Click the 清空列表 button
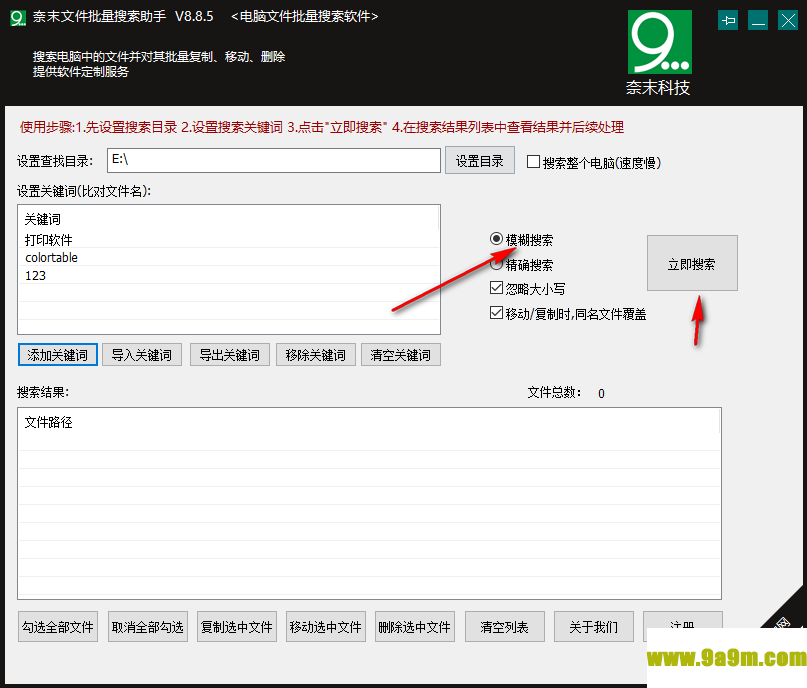The height and width of the screenshot is (688, 807). 504,627
